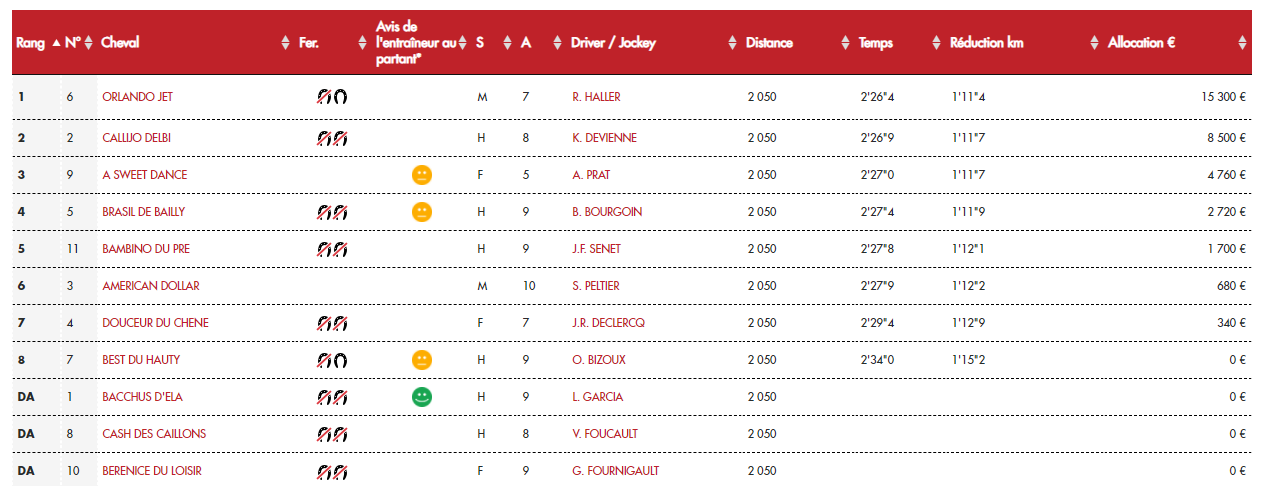Click the horseshoe icons for BEST DU HAUTY

[332, 360]
